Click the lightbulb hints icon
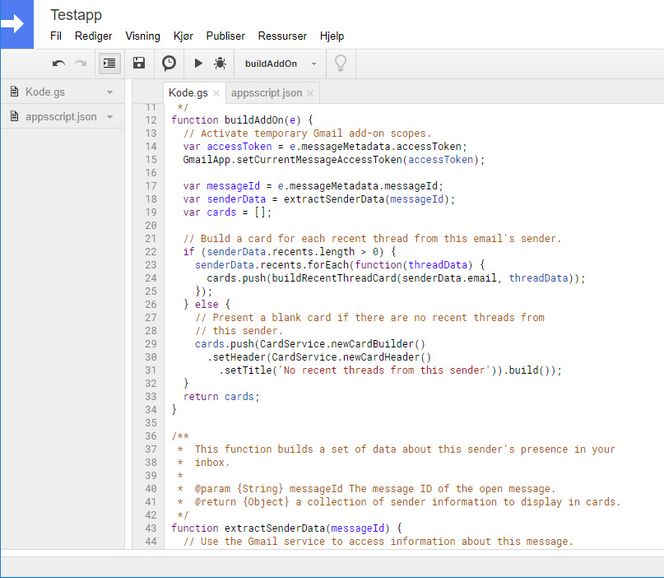Viewport: 664px width, 578px height. click(x=340, y=63)
